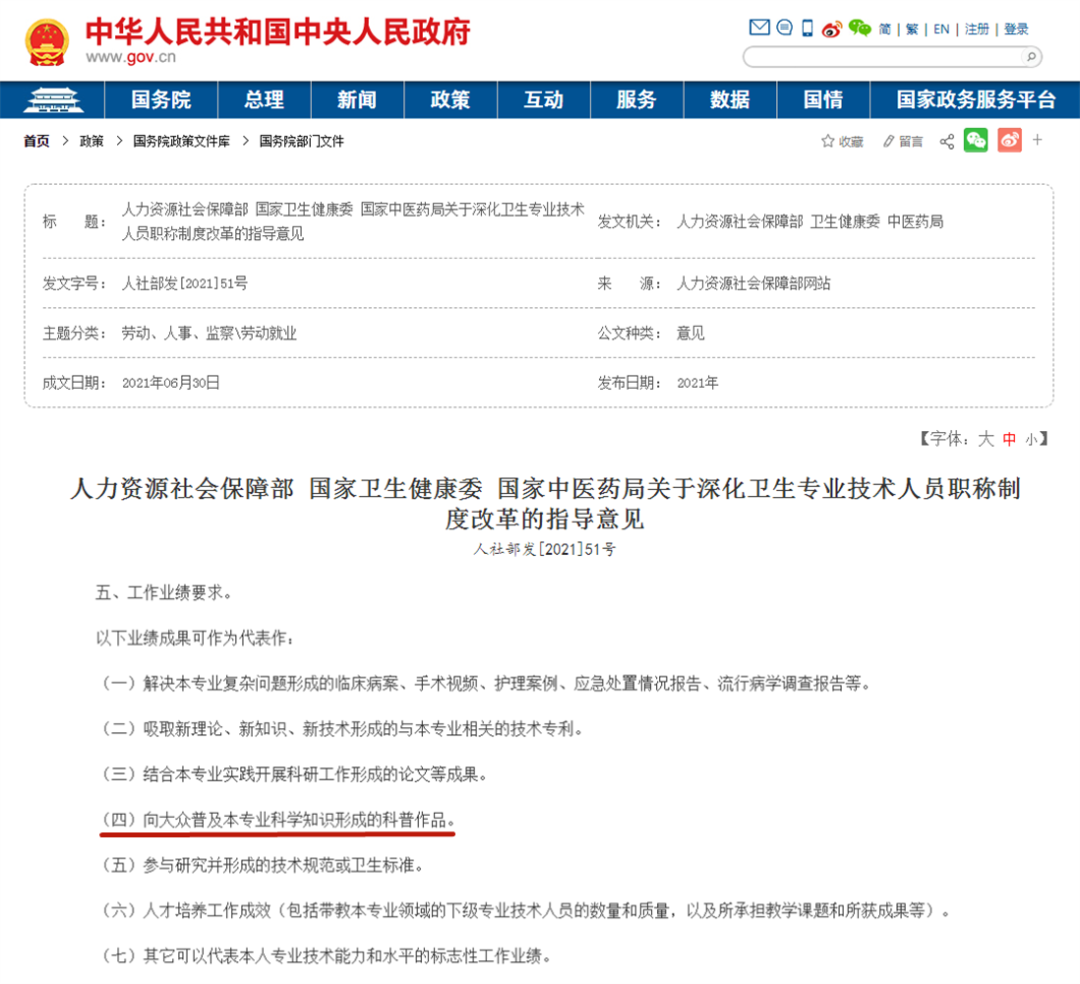Click the 留言 leave message button
This screenshot has width=1080, height=984.
click(x=903, y=142)
